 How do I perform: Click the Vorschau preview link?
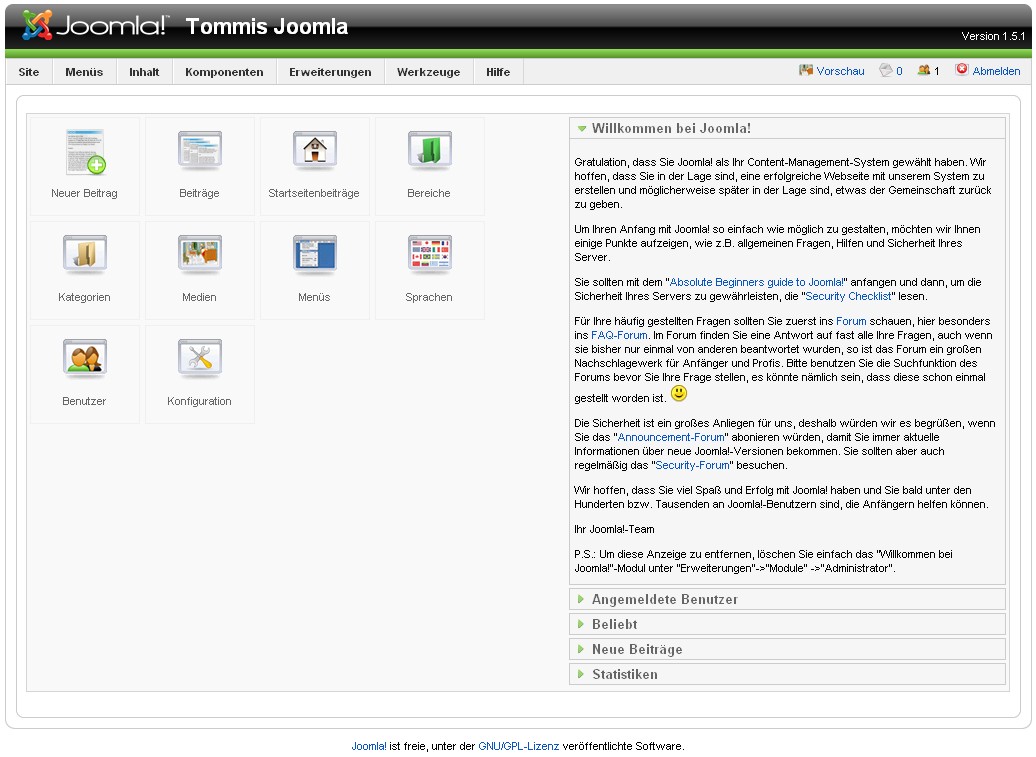(840, 71)
